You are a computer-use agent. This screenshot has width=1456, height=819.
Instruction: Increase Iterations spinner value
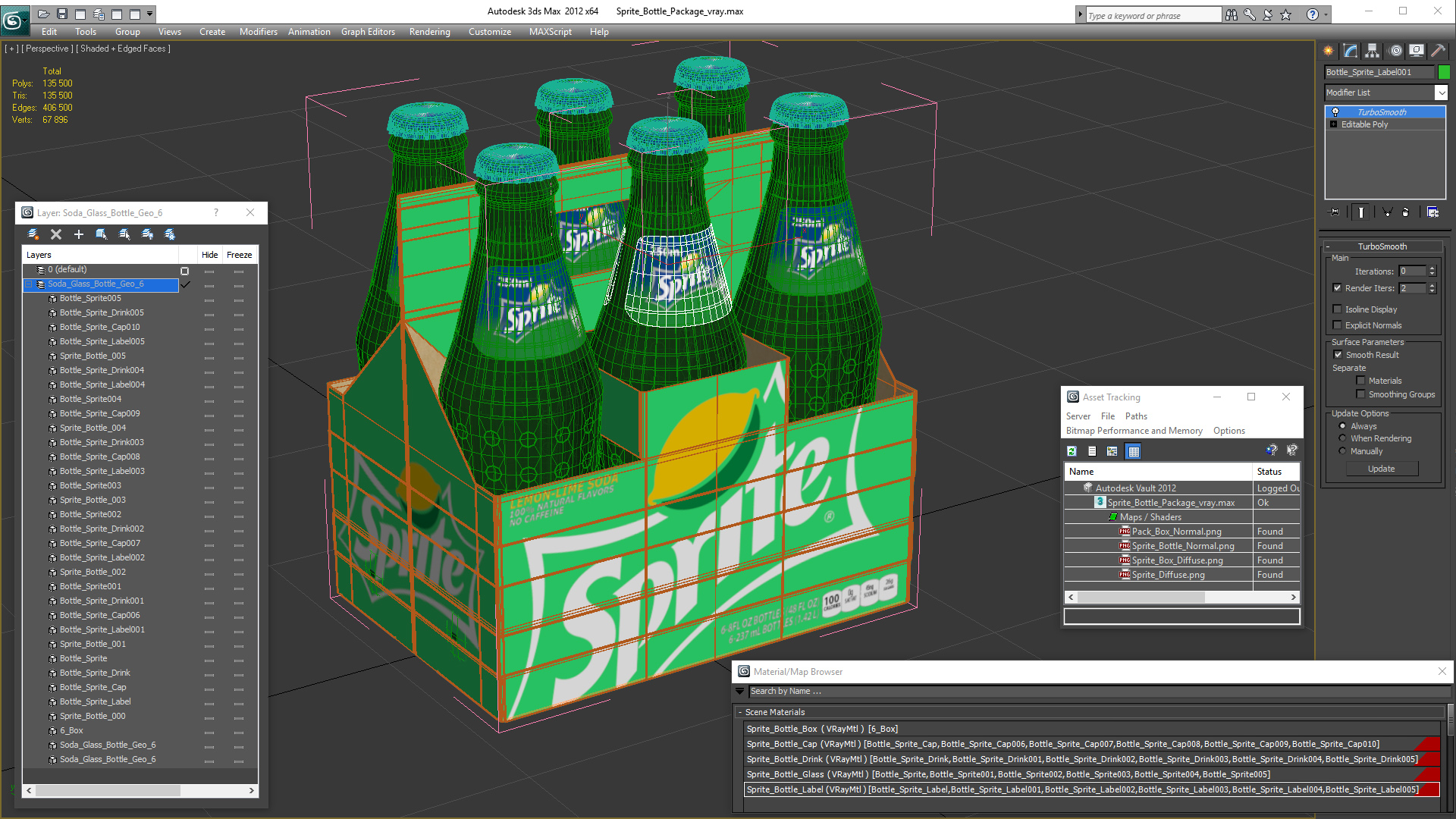1432,268
